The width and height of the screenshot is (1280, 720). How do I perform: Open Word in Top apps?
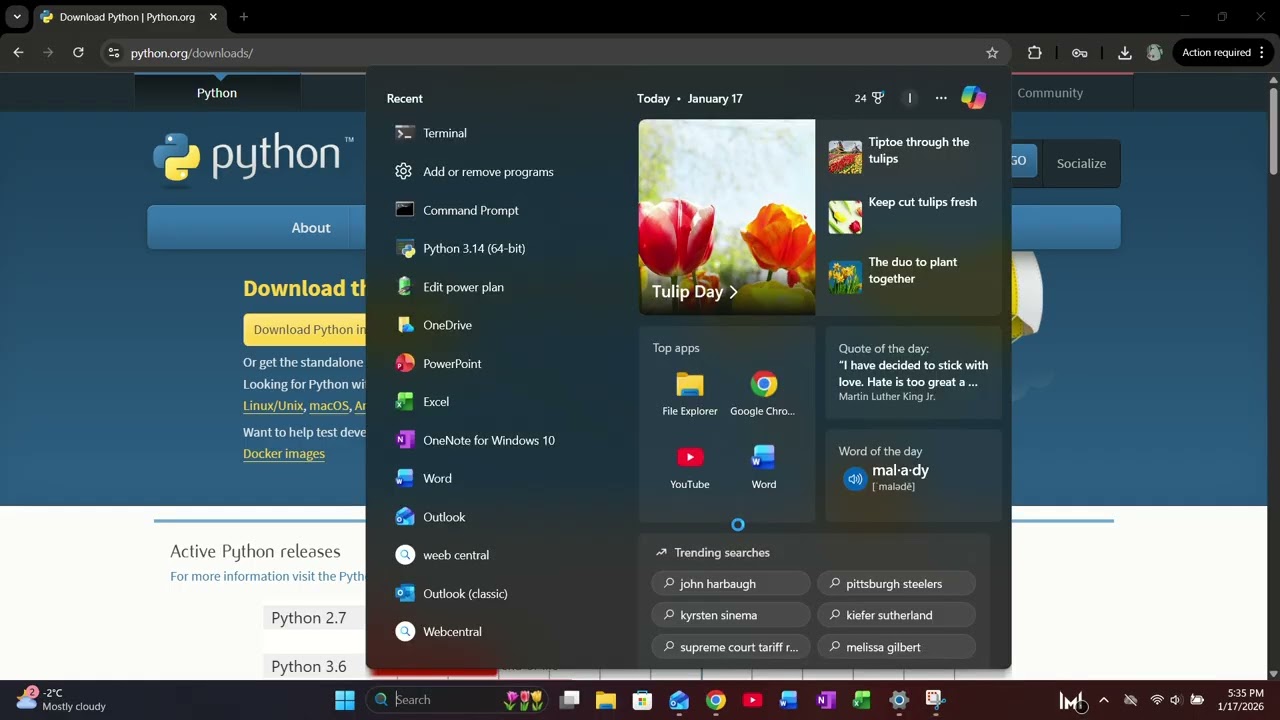(x=763, y=467)
